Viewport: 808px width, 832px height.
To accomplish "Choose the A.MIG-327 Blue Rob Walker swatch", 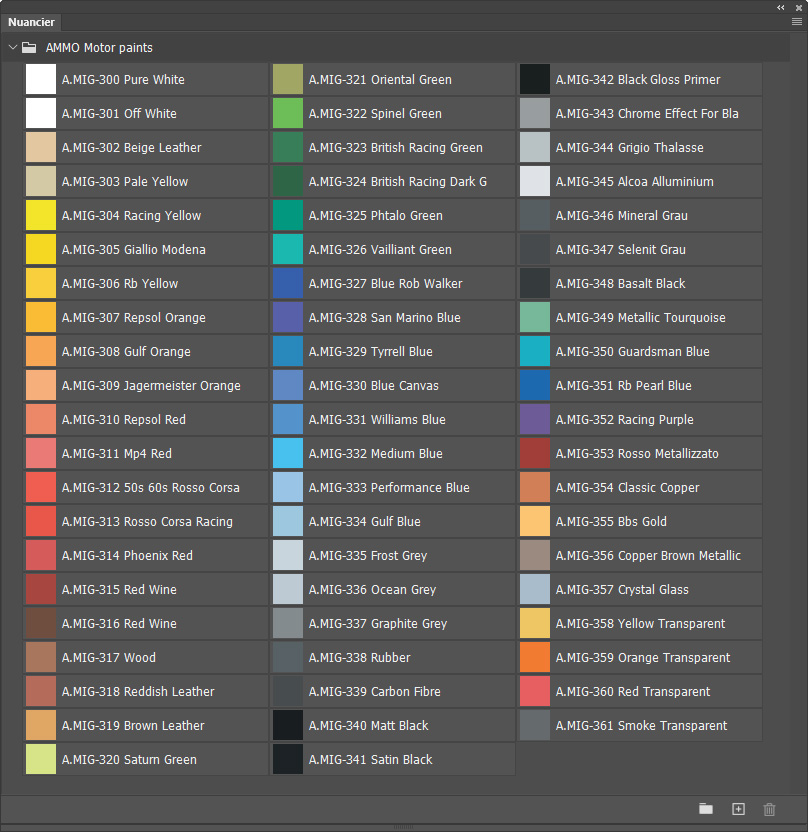I will (x=288, y=283).
